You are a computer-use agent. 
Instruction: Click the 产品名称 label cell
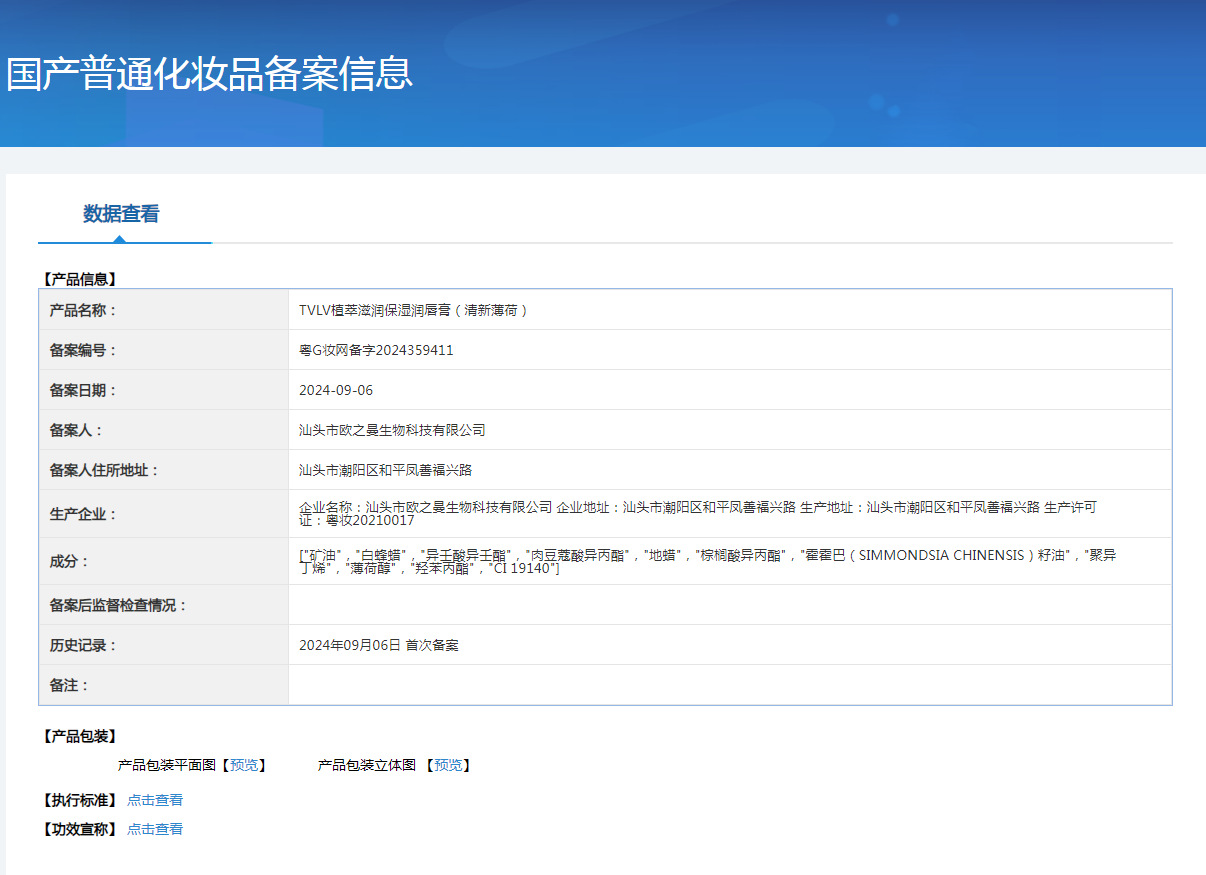84,310
